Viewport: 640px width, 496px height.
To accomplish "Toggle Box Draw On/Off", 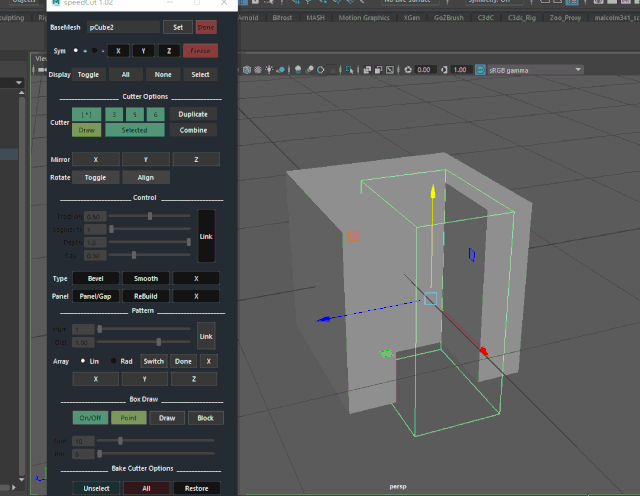I will coord(89,418).
